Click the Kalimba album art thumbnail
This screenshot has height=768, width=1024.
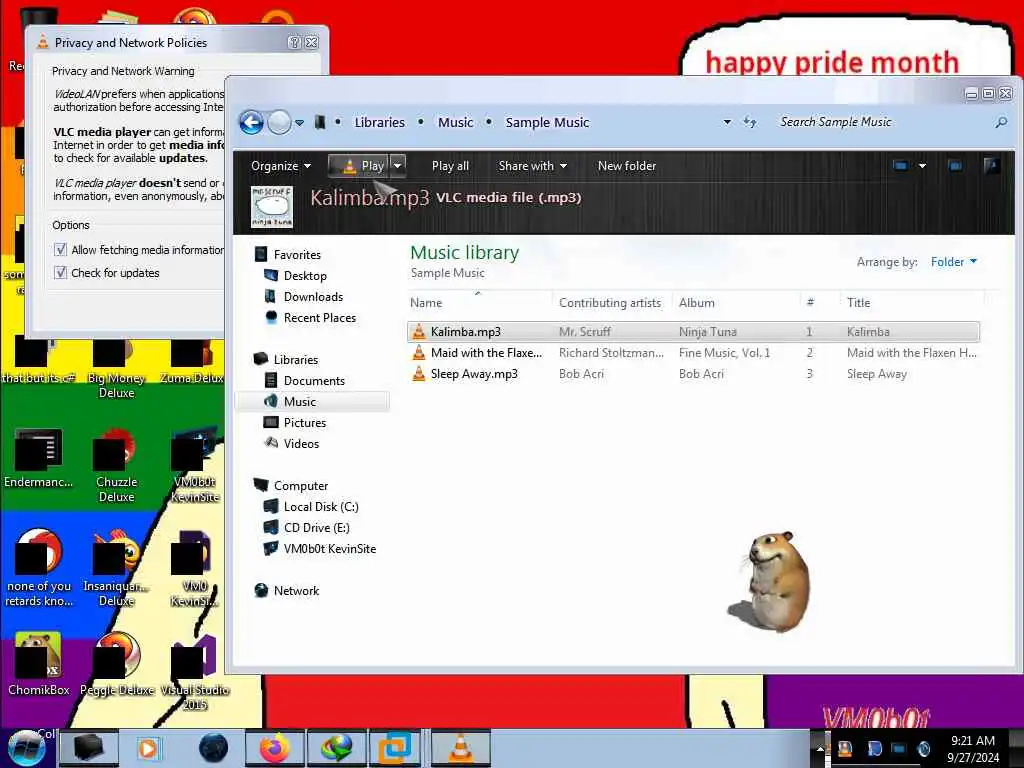[272, 206]
